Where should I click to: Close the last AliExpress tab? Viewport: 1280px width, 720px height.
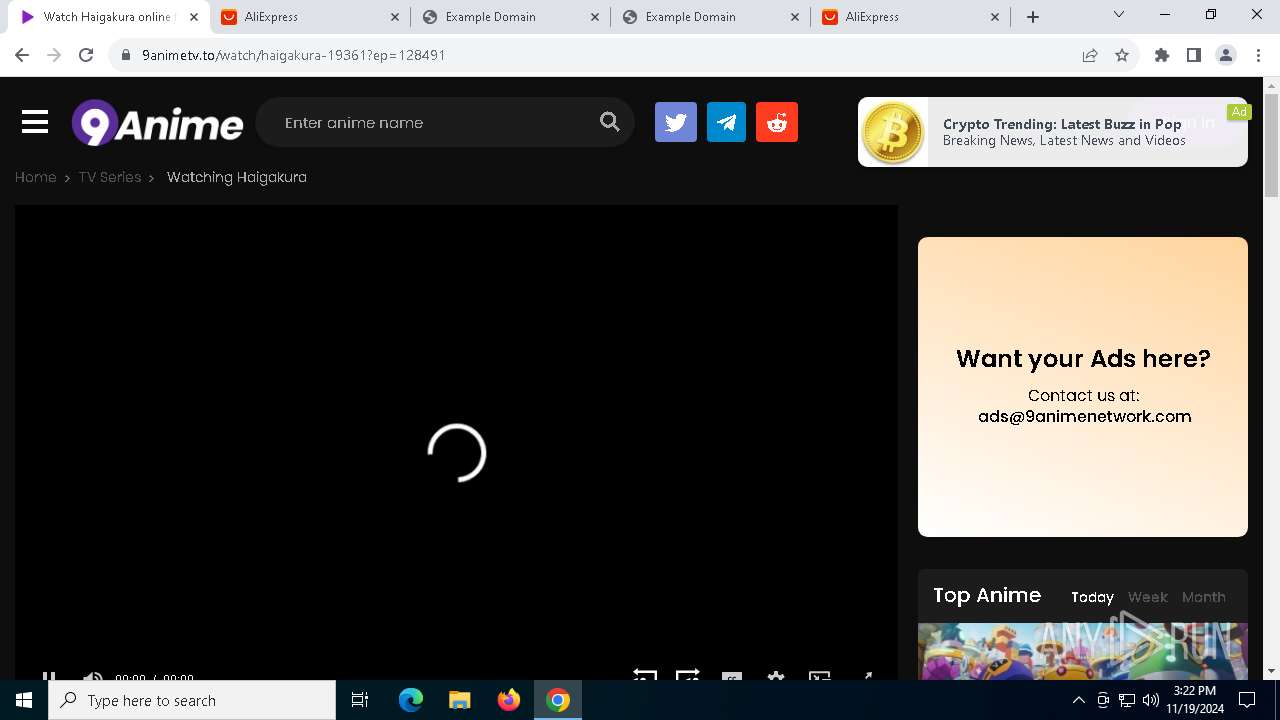coord(995,17)
